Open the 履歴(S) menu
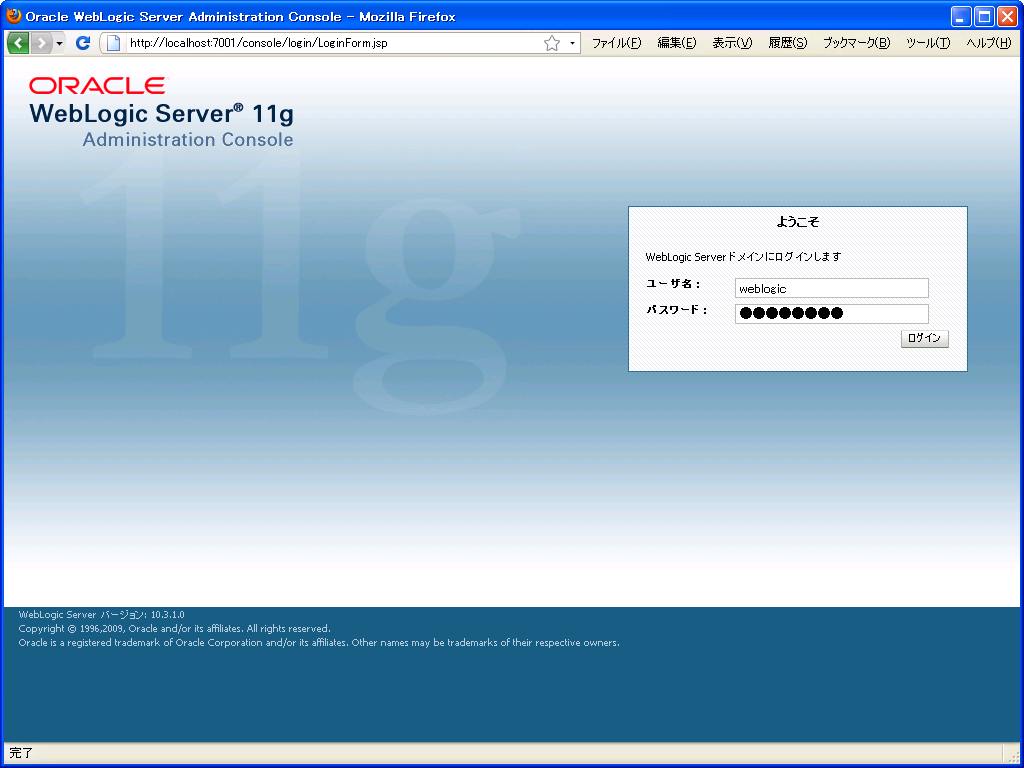Image resolution: width=1024 pixels, height=768 pixels. (788, 43)
